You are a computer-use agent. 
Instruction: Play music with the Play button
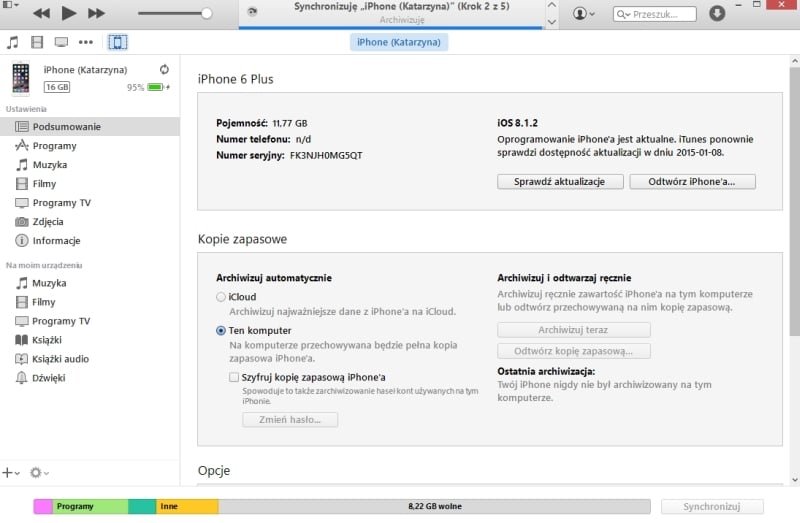tap(68, 13)
